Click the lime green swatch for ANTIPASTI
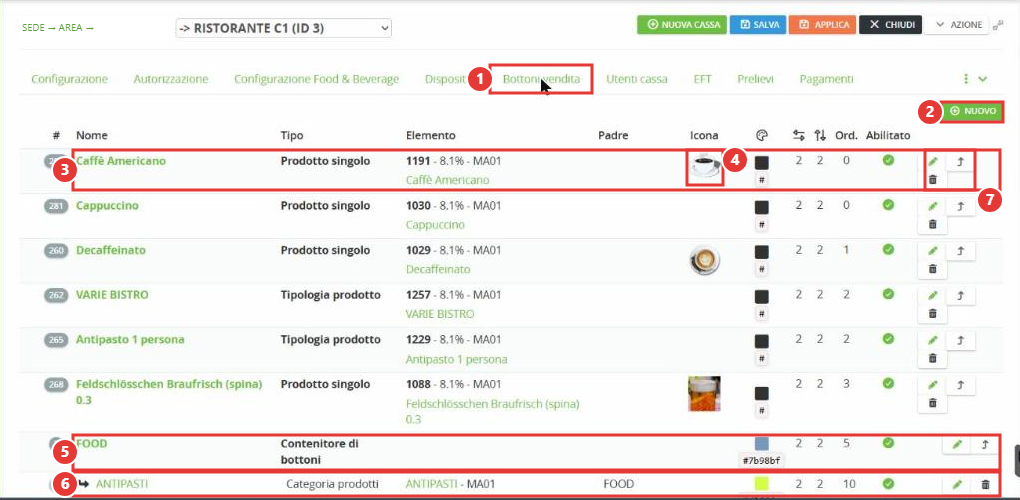This screenshot has height=500, width=1020. (762, 484)
